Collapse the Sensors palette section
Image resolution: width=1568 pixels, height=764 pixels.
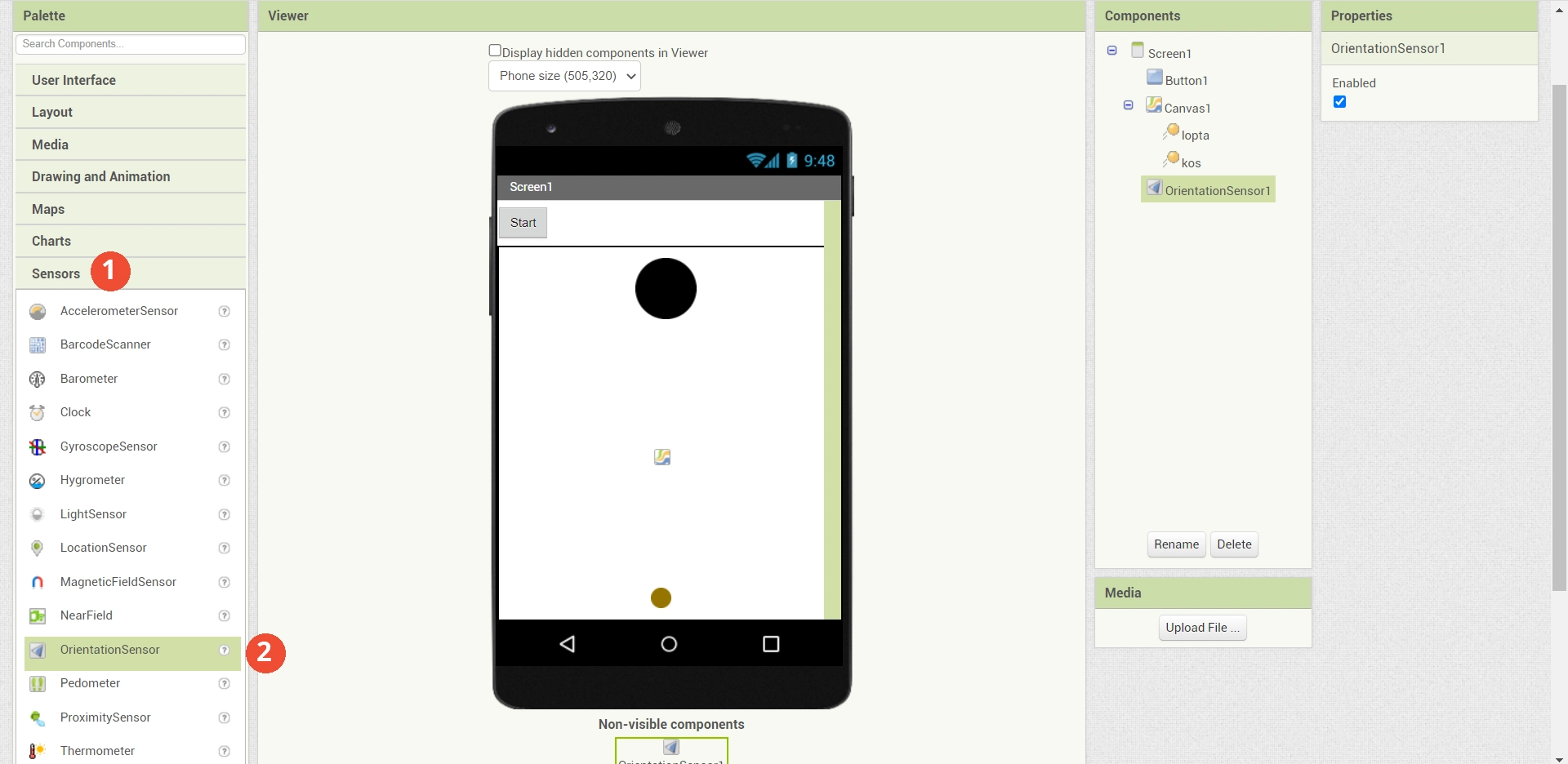131,273
